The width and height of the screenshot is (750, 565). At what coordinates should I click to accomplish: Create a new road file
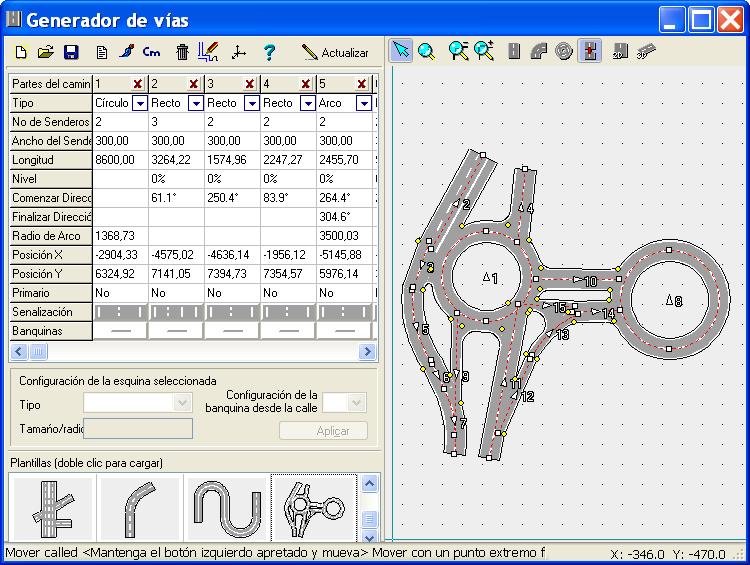point(21,52)
